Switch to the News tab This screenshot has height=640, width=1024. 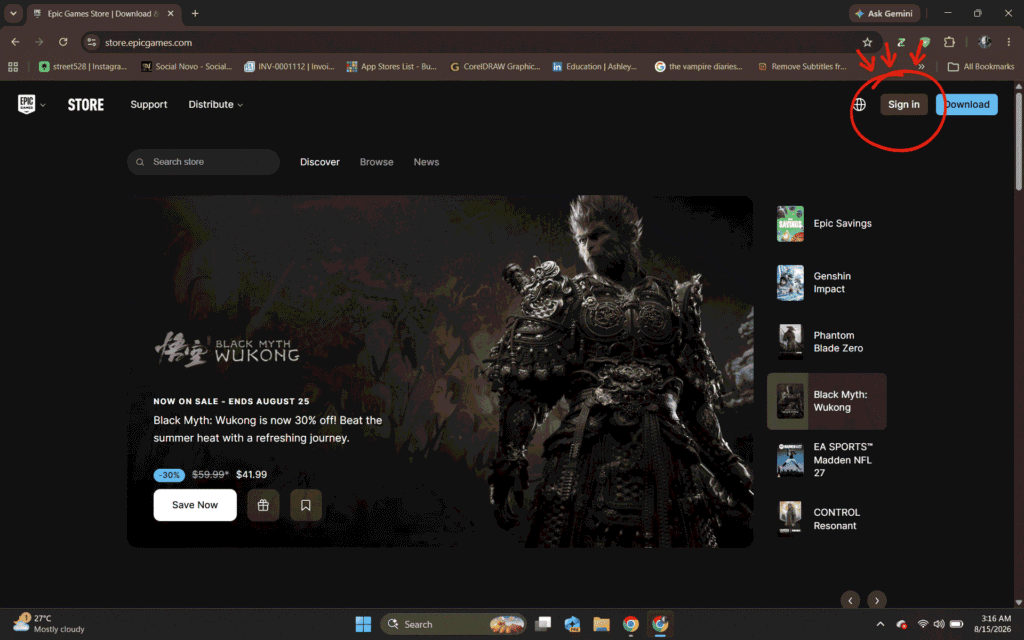[x=426, y=162]
